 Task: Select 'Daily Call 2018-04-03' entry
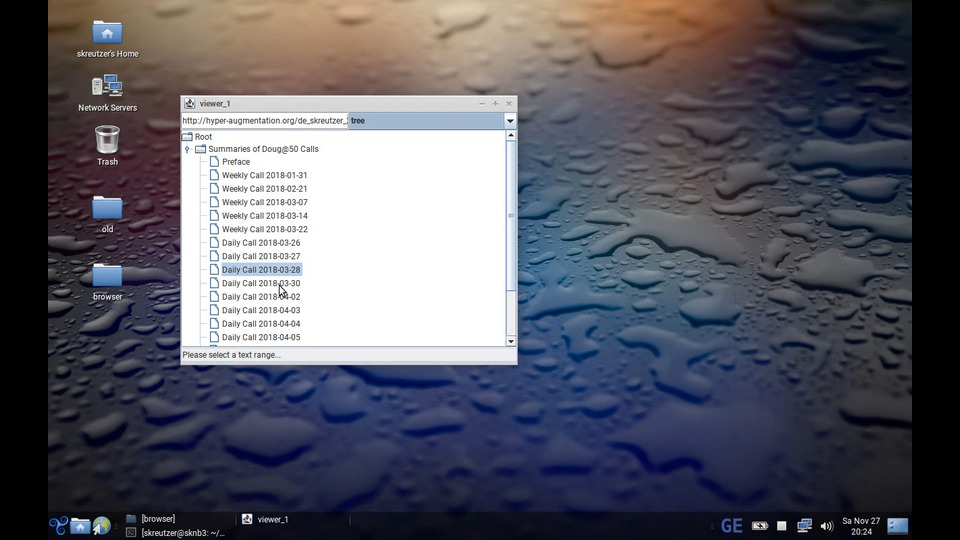261,310
